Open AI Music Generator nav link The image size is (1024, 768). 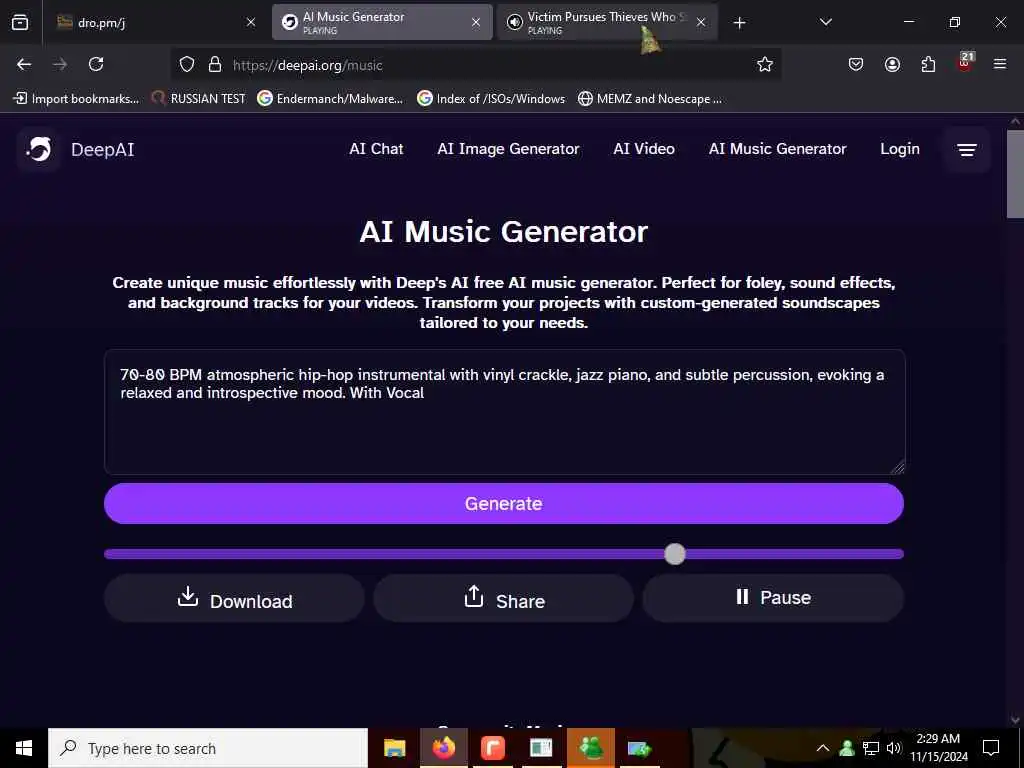pos(778,149)
